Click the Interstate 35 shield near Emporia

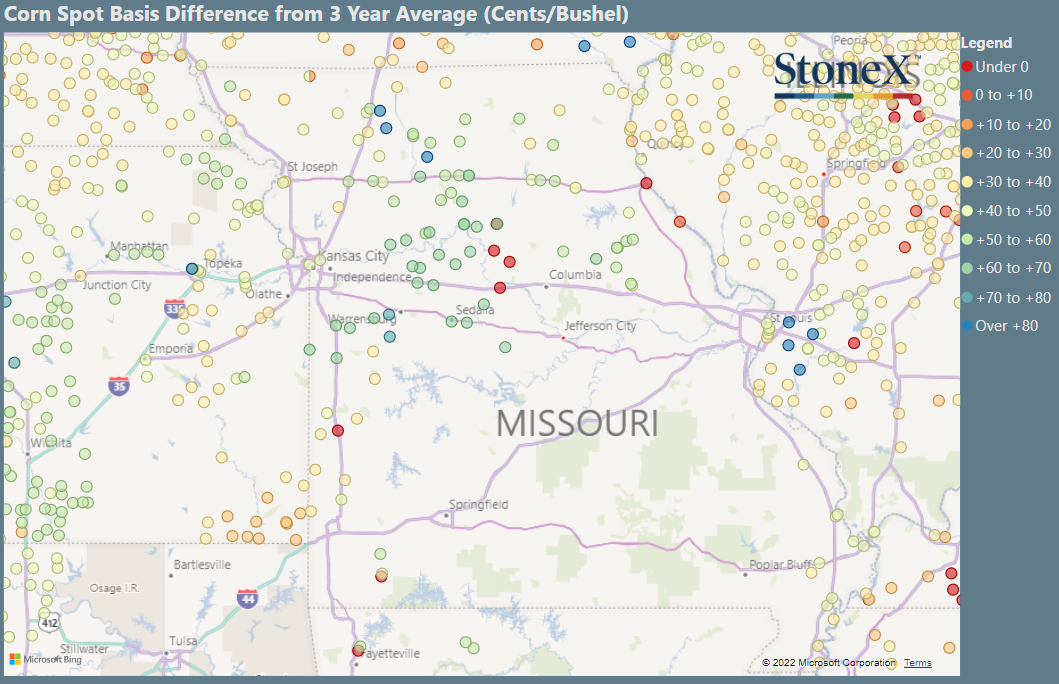119,386
